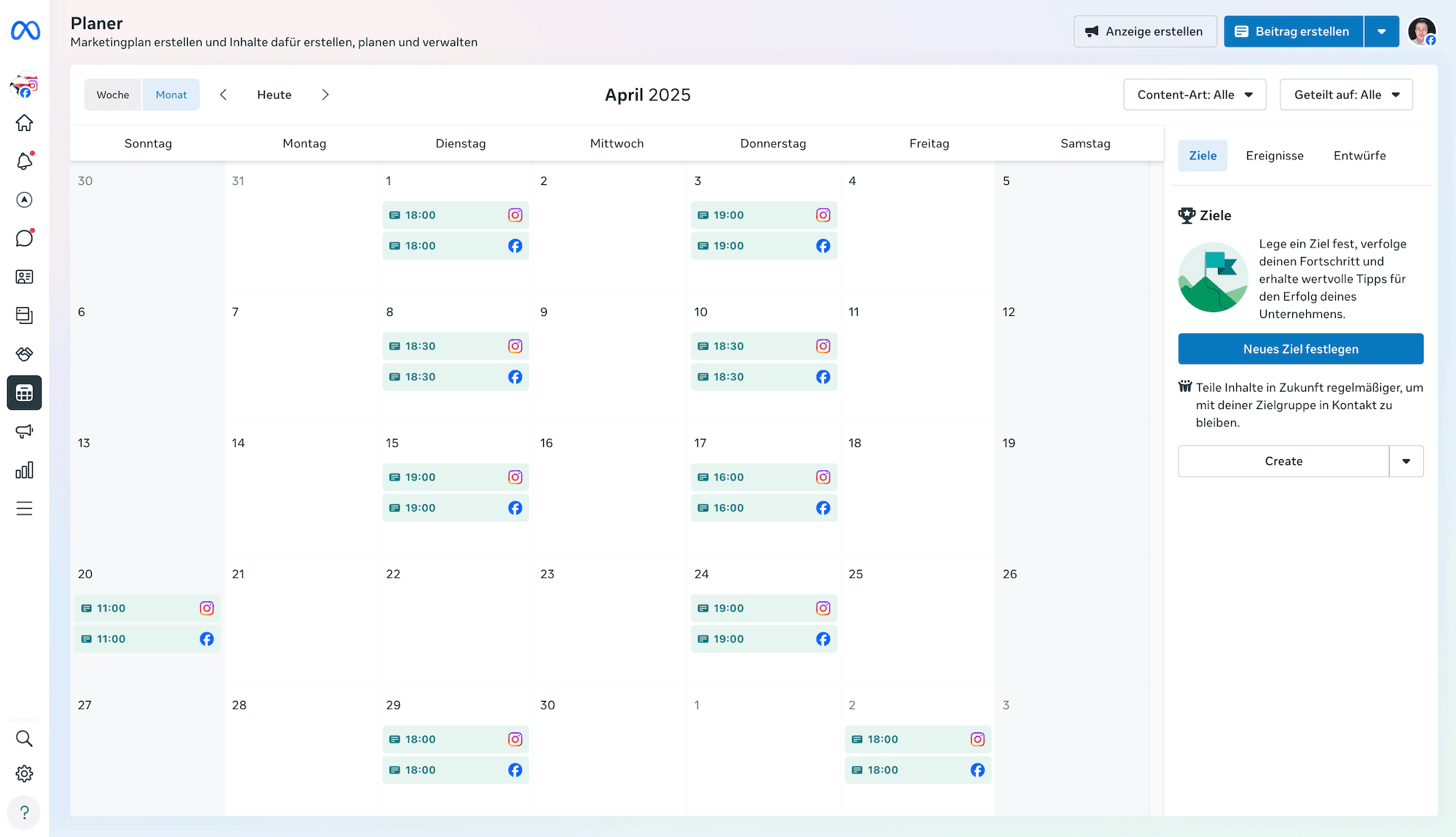The width and height of the screenshot is (1456, 837).
Task: Click Anzeige erstellen button
Action: pos(1144,31)
